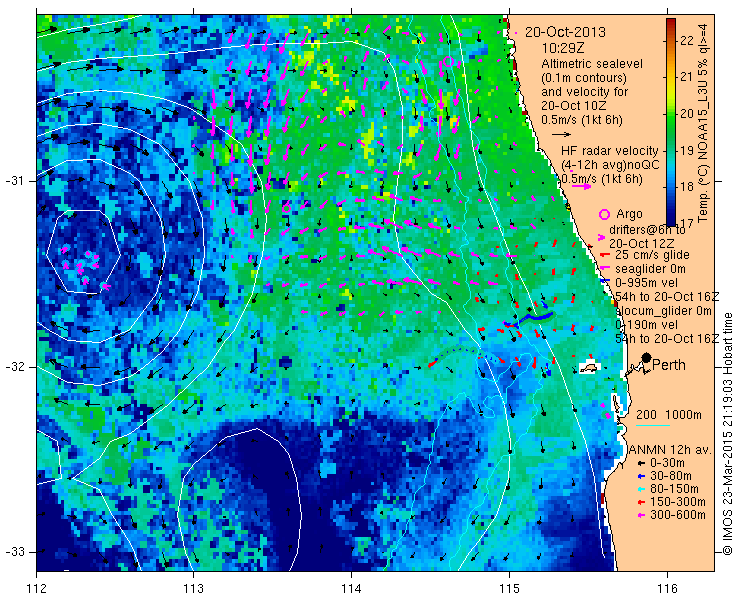Click the (0.1m contours) legend text
The image size is (740, 600).
point(584,77)
